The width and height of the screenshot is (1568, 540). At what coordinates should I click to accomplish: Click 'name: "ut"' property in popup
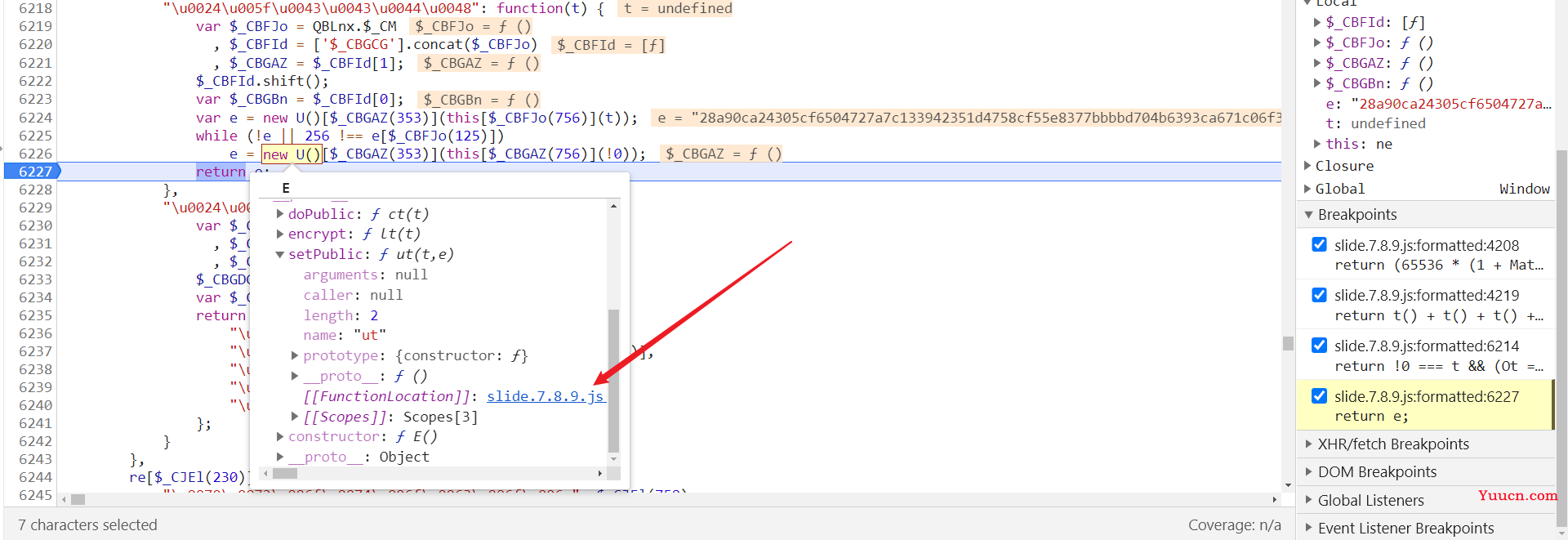[345, 335]
